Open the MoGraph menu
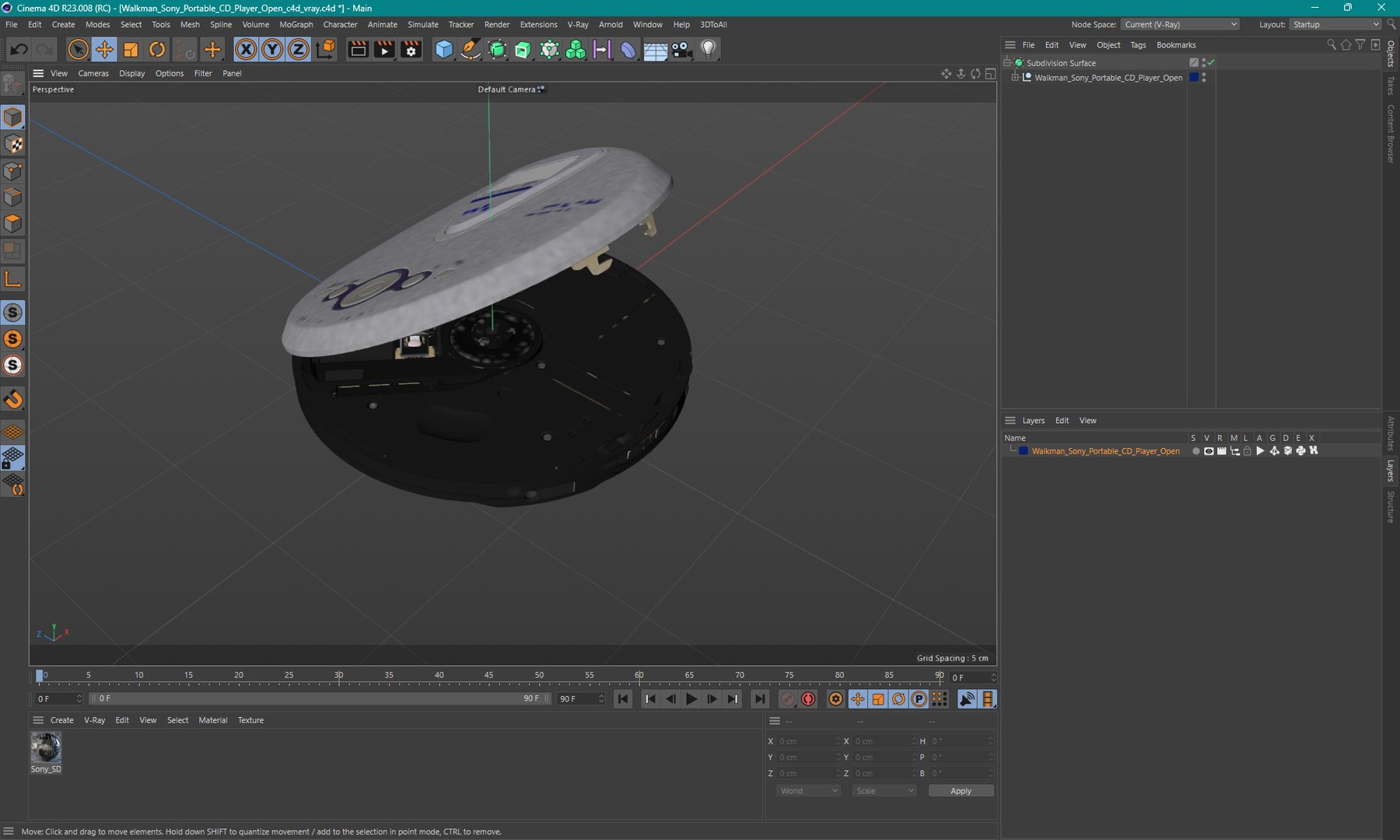This screenshot has width=1400, height=840. (296, 24)
